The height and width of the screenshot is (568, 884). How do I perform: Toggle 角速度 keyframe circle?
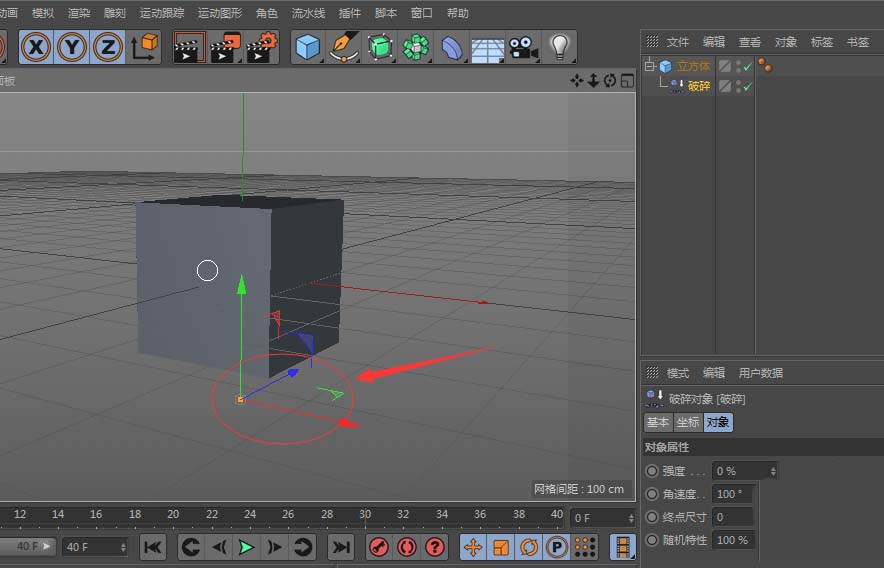coord(652,494)
